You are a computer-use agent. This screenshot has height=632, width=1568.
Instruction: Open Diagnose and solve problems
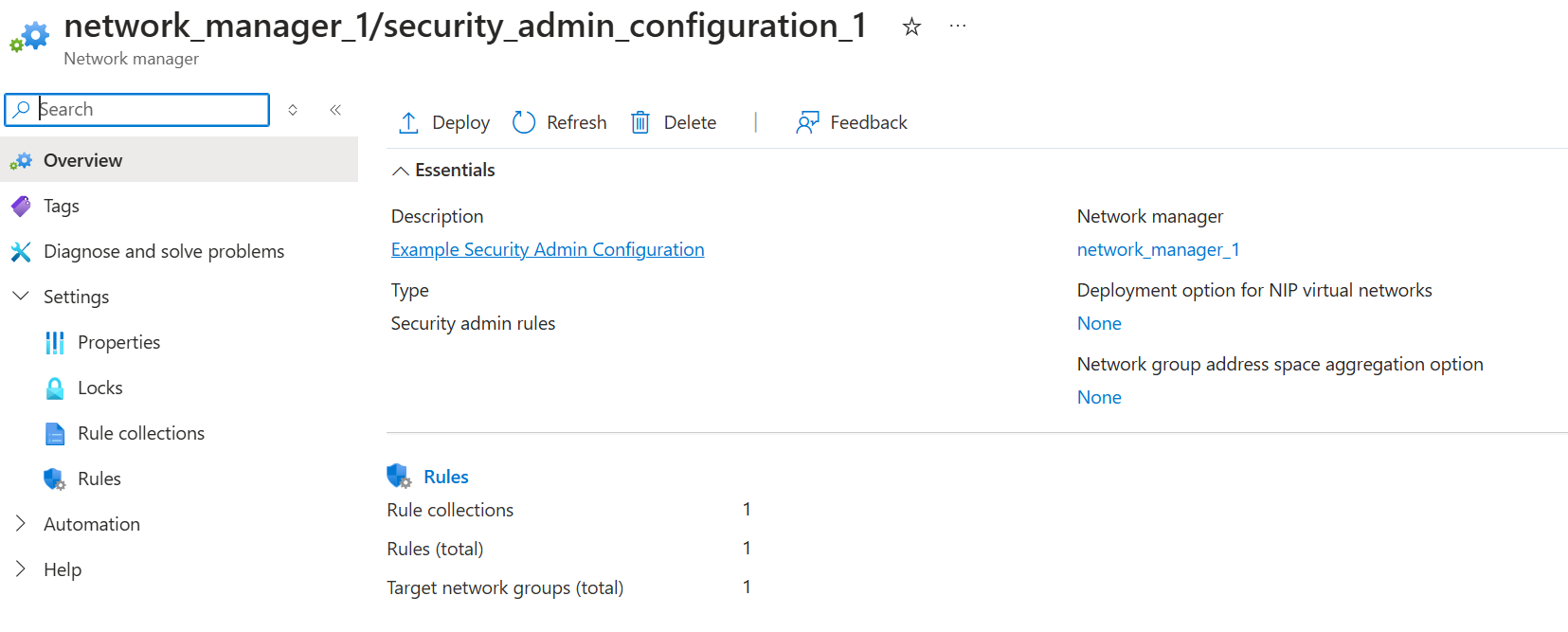click(x=163, y=251)
